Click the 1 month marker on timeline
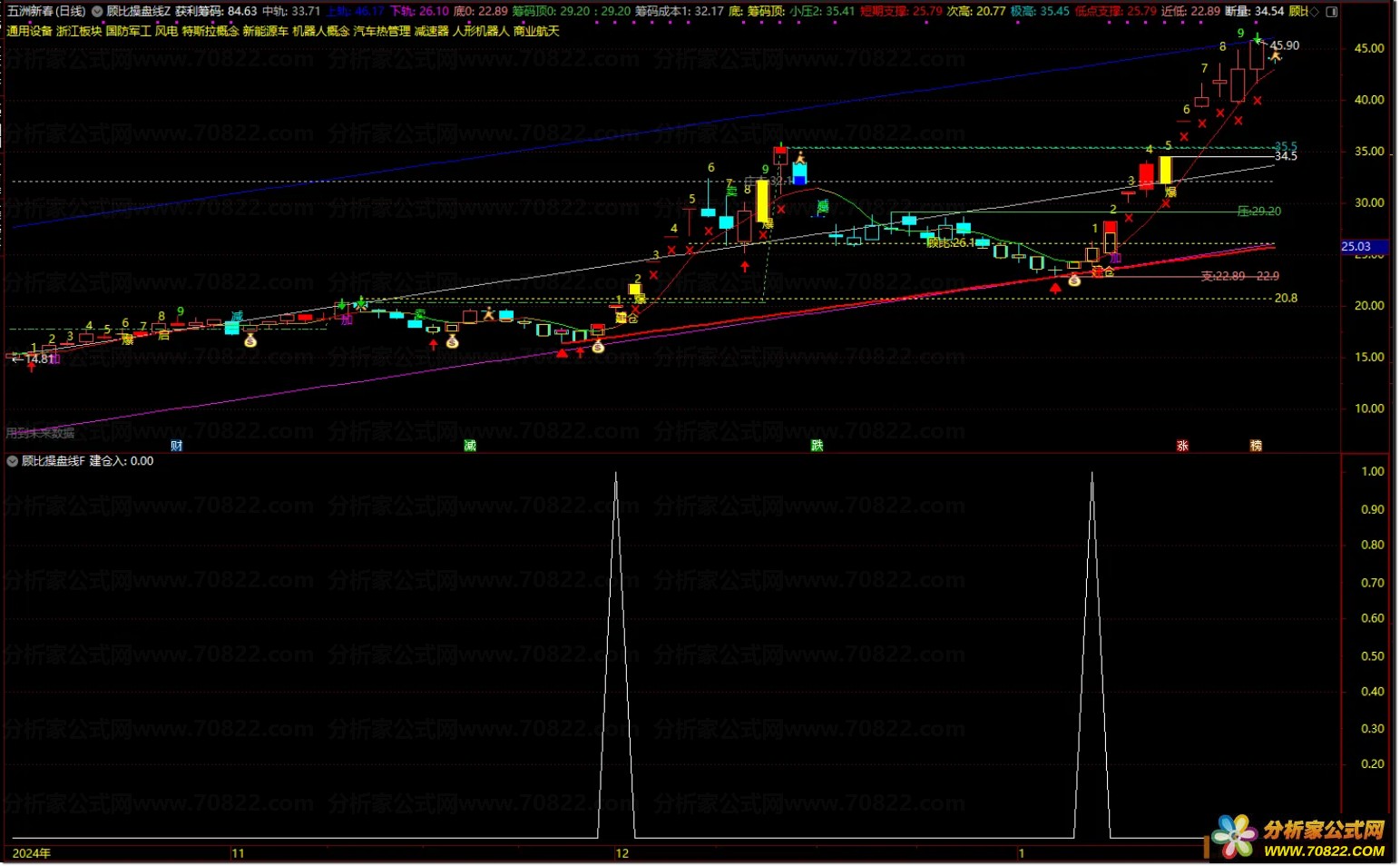The width and height of the screenshot is (1400, 866). 1021,853
